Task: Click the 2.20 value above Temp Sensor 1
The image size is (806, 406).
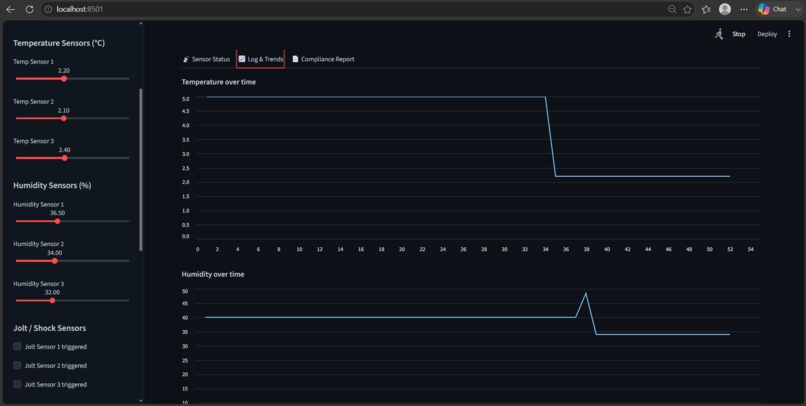Action: point(64,70)
